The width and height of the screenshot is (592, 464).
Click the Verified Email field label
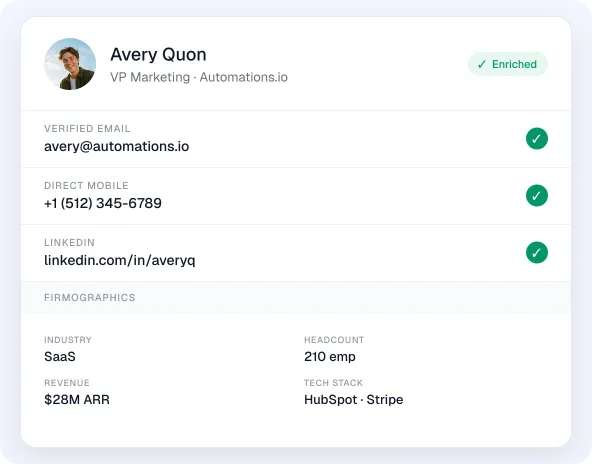pyautogui.click(x=87, y=129)
